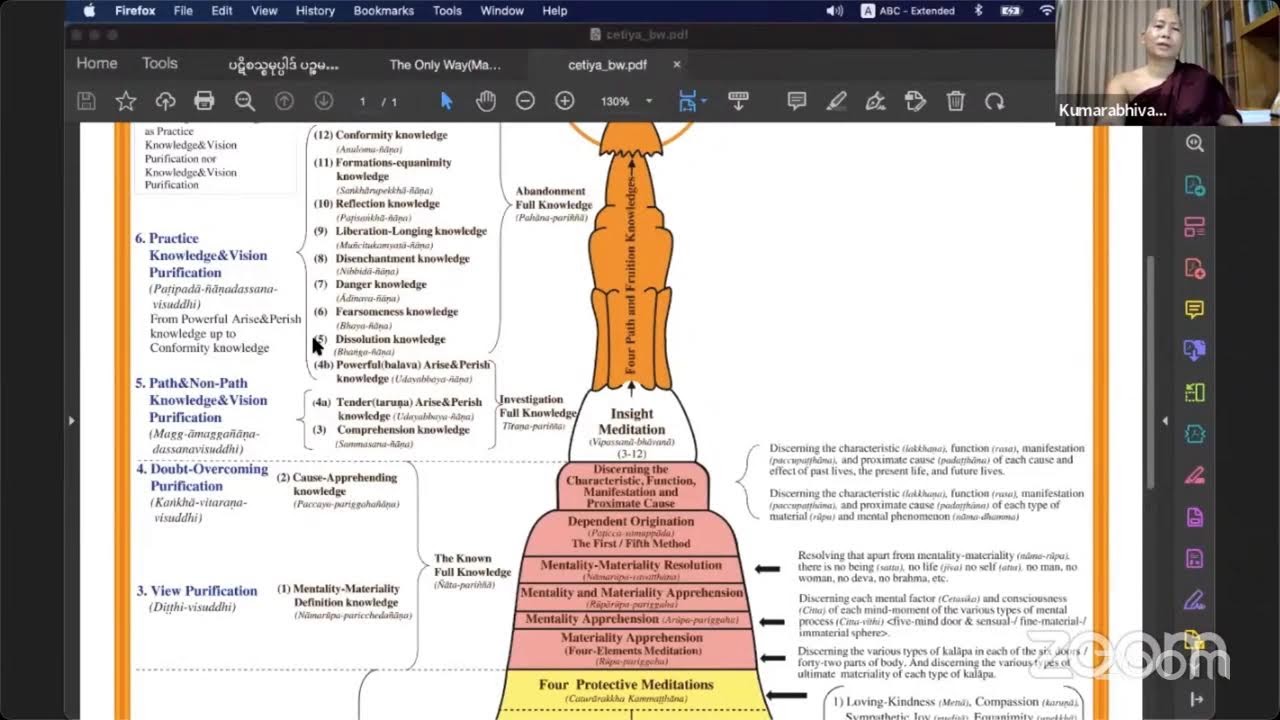The height and width of the screenshot is (720, 1280).
Task: Open the Apple menu
Action: 88,11
